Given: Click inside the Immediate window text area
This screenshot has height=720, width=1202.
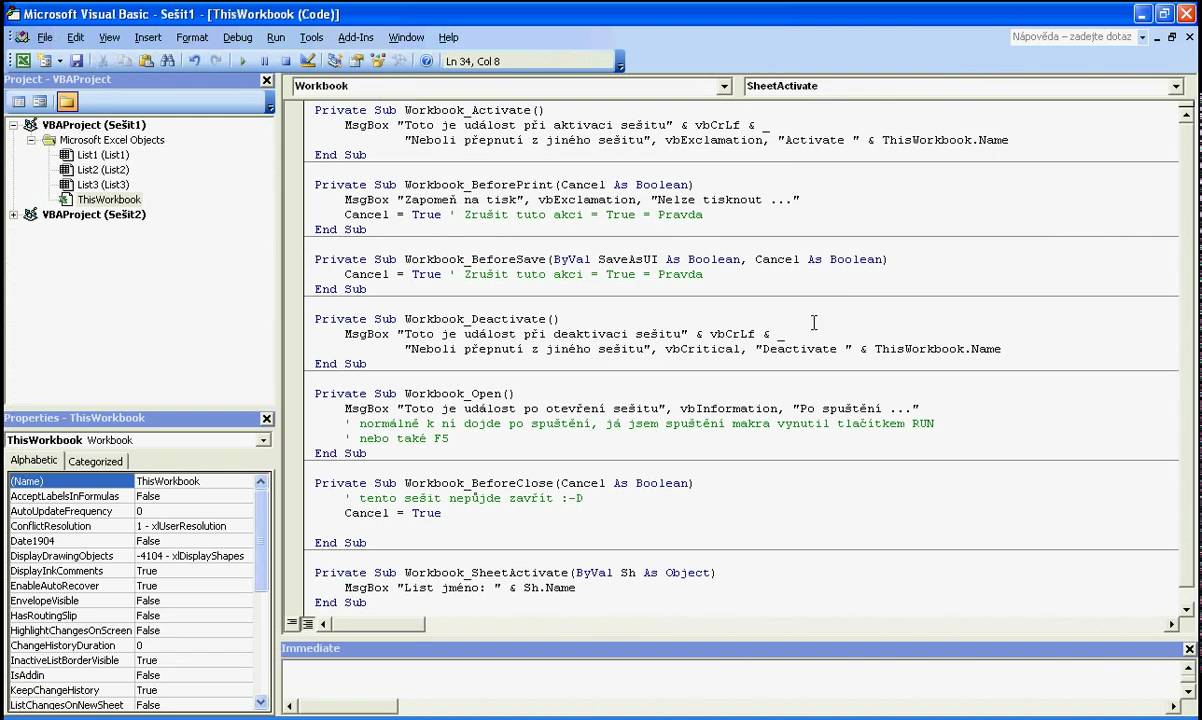Looking at the screenshot, I should [x=730, y=677].
